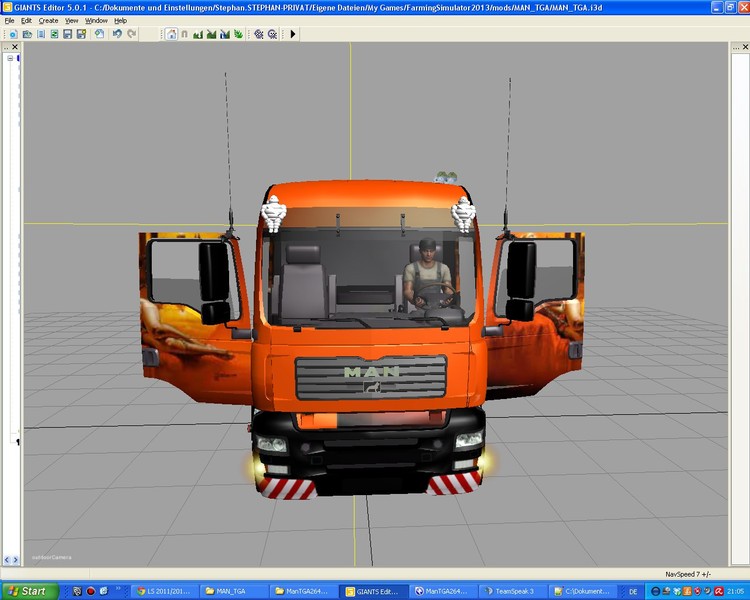The image size is (750, 600).
Task: Click the orange system tray icon
Action: click(x=687, y=591)
